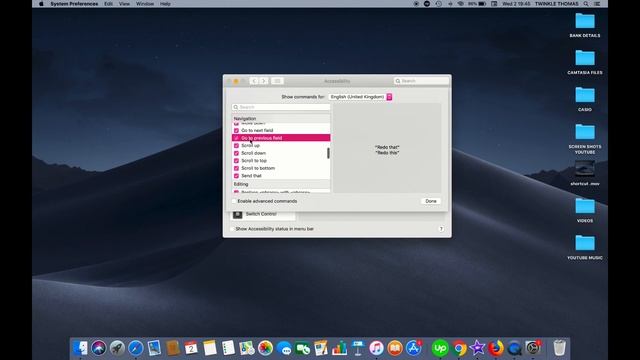
Task: Launch Siri from the dock
Action: (x=99, y=348)
